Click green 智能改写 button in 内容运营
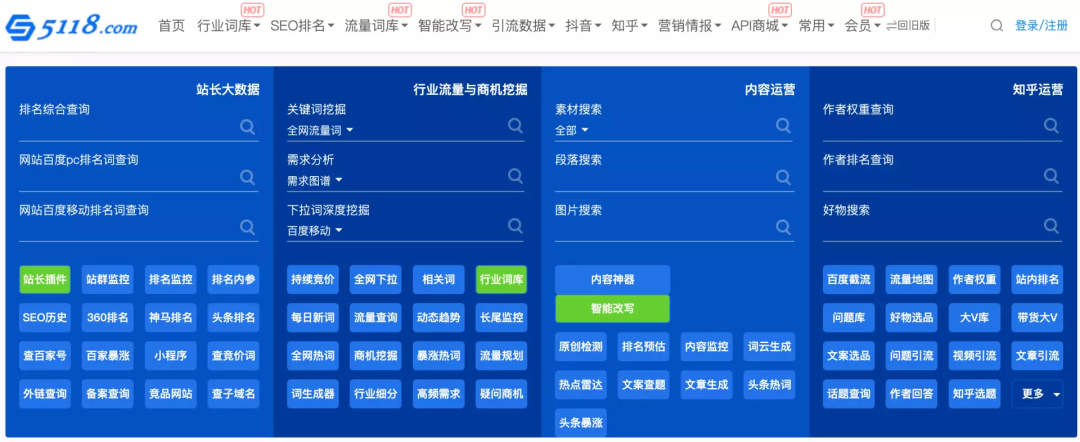The width and height of the screenshot is (1080, 442). 612,308
